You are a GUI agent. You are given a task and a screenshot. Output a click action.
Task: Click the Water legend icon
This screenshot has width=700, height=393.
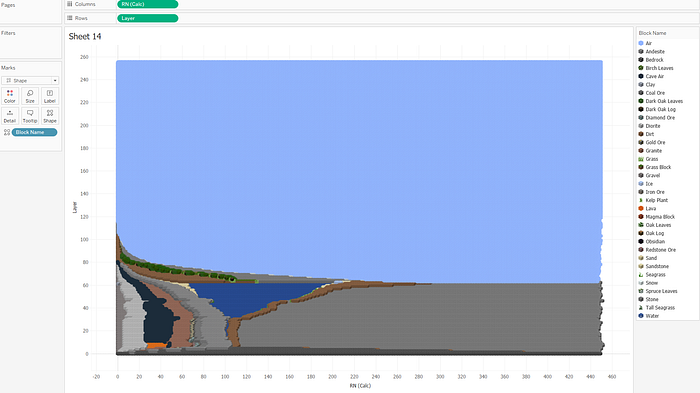coord(641,316)
